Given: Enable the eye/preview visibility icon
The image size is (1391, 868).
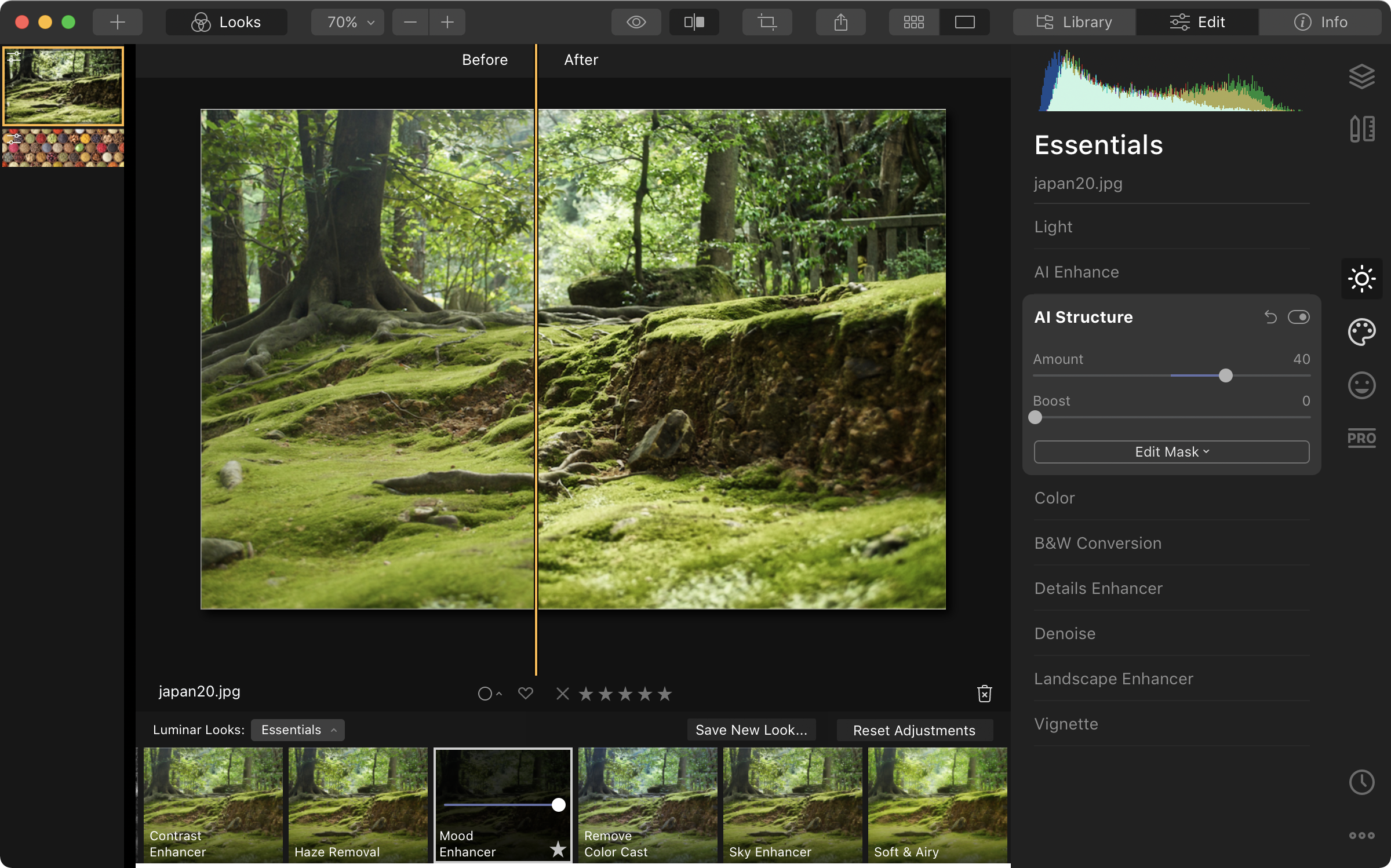Looking at the screenshot, I should 636,22.
